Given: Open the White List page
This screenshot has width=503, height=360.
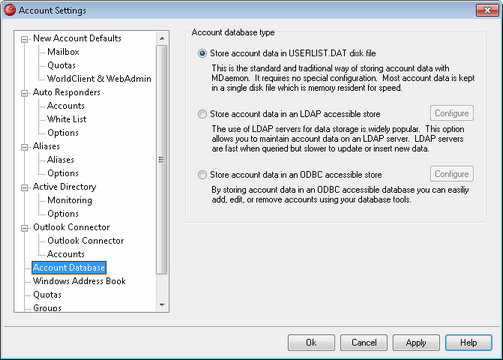Looking at the screenshot, I should (x=67, y=119).
